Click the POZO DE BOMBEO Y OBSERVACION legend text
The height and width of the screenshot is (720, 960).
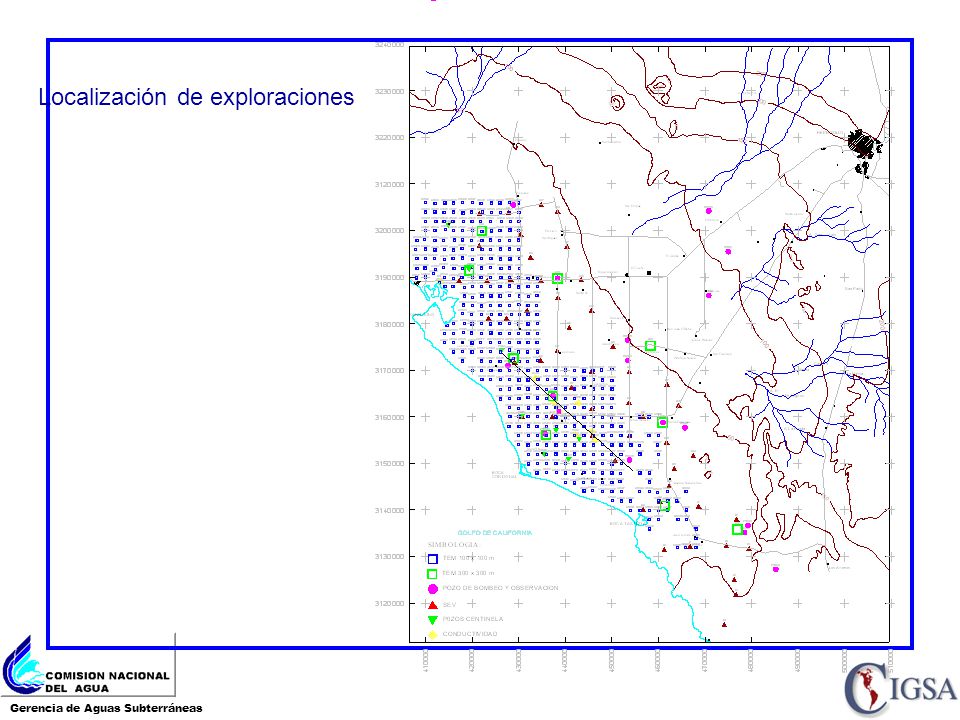[500, 588]
